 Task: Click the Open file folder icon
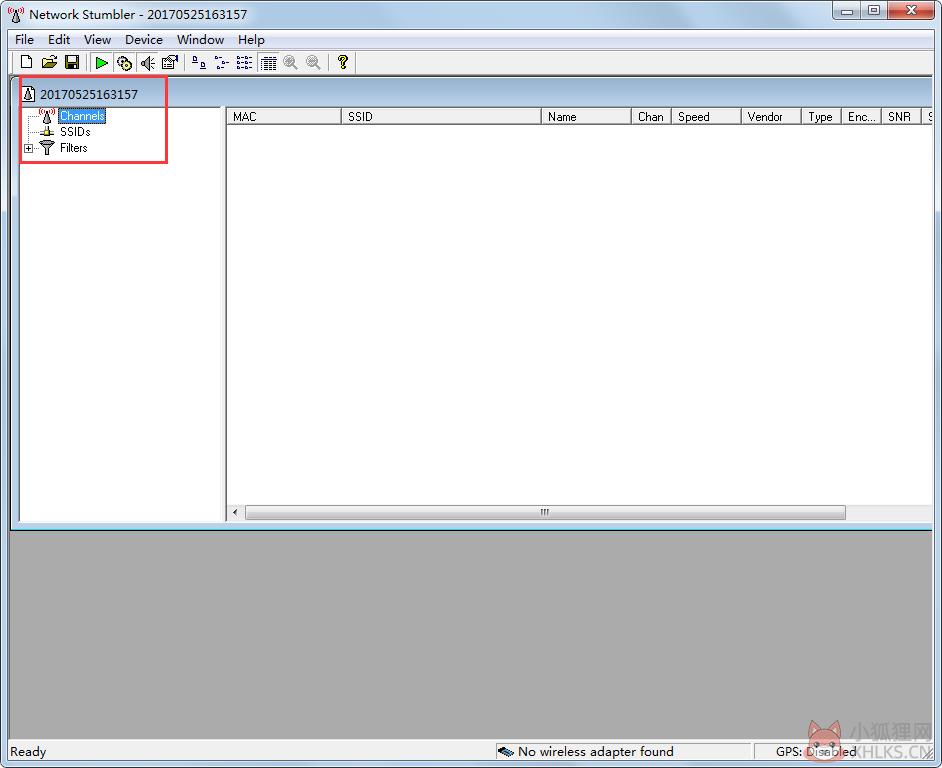(x=49, y=62)
